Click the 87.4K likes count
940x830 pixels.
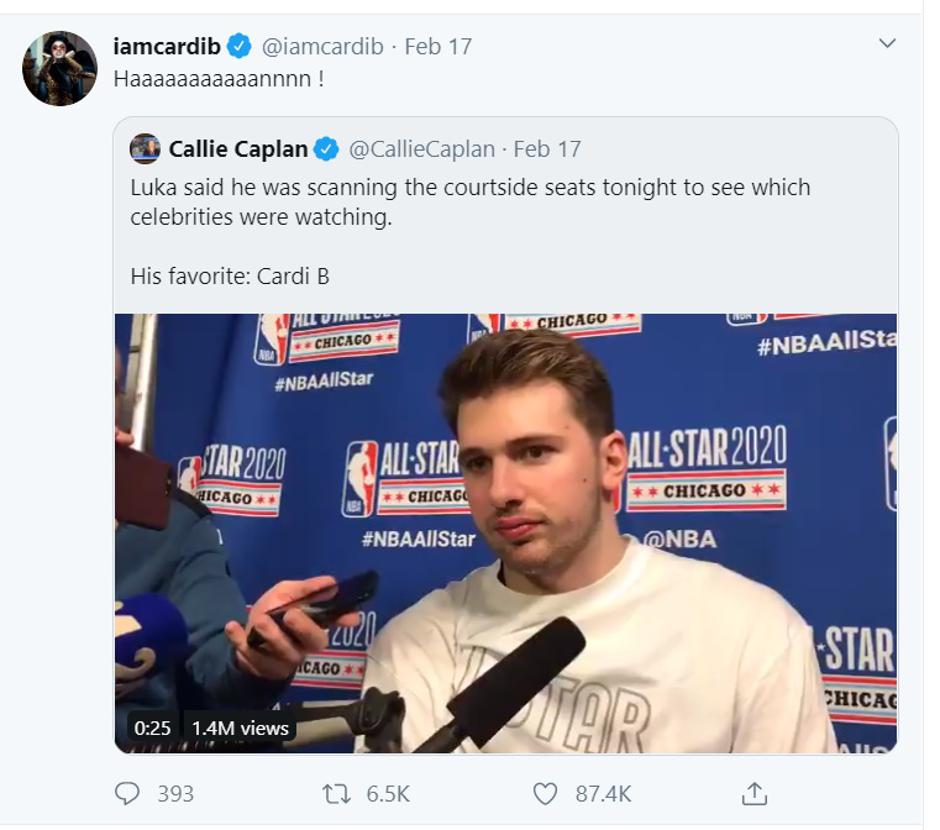[x=603, y=794]
